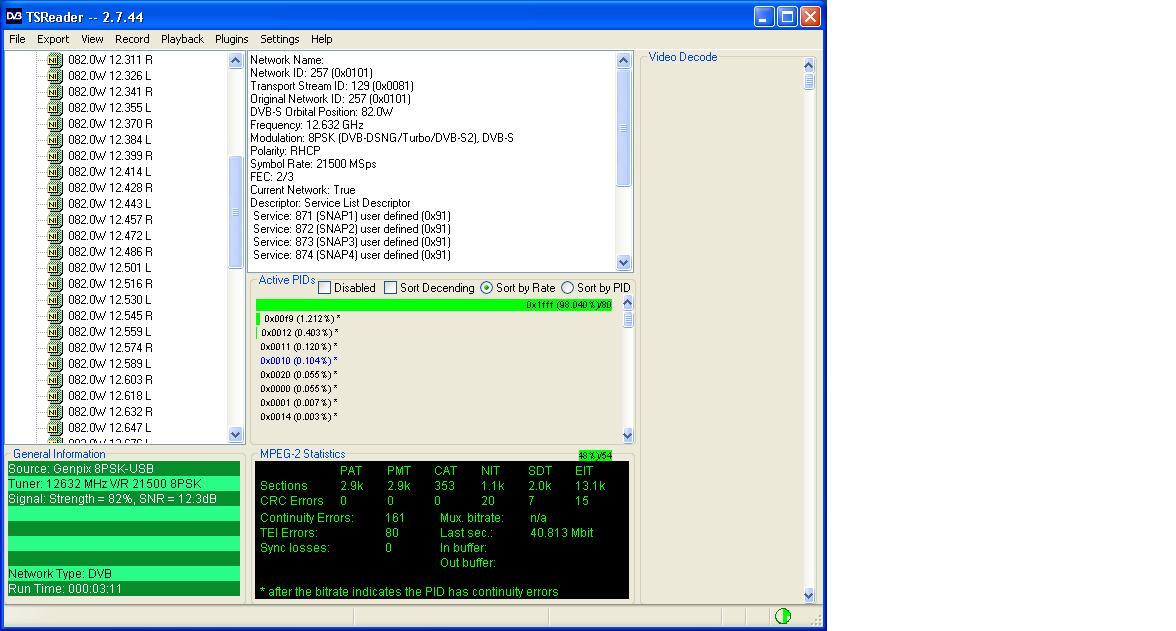Select the Sort by PID radio button
This screenshot has height=631, width=1176.
point(567,287)
